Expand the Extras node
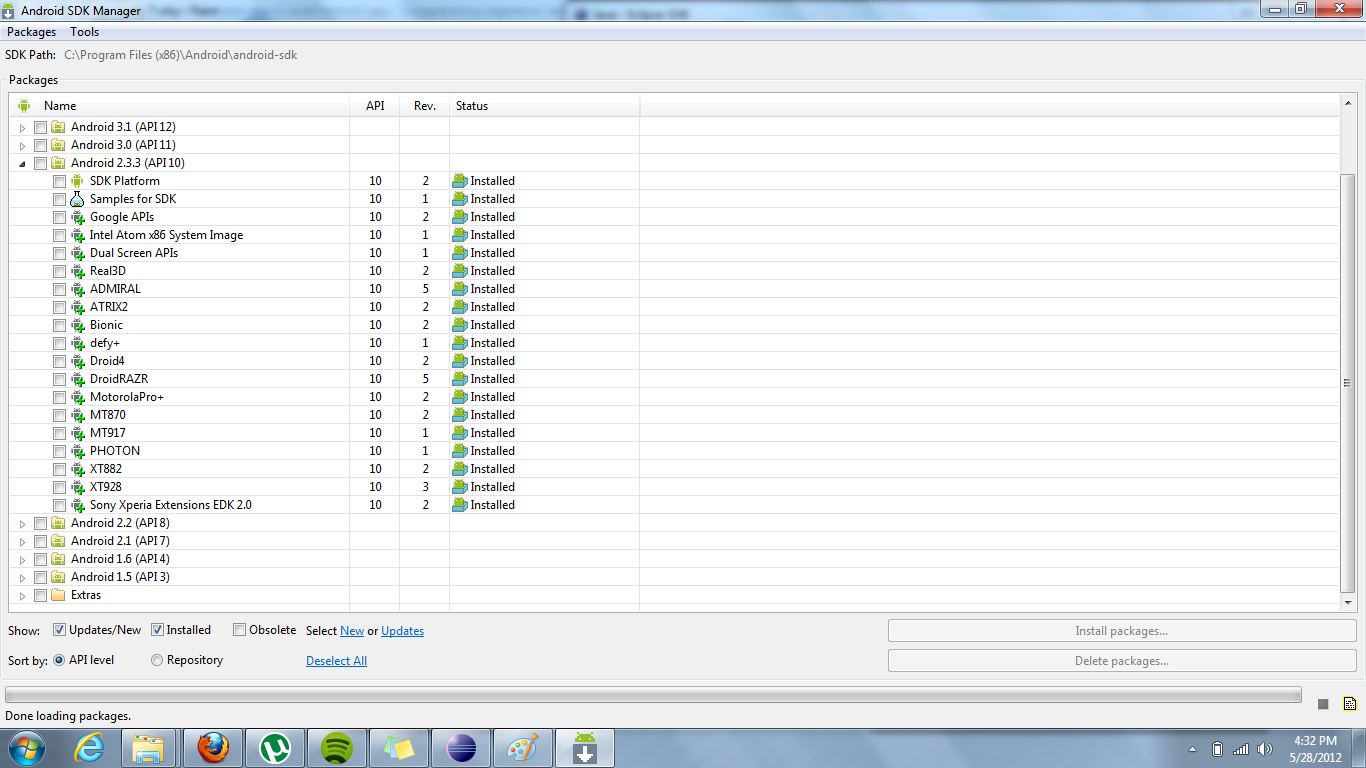 tap(23, 595)
